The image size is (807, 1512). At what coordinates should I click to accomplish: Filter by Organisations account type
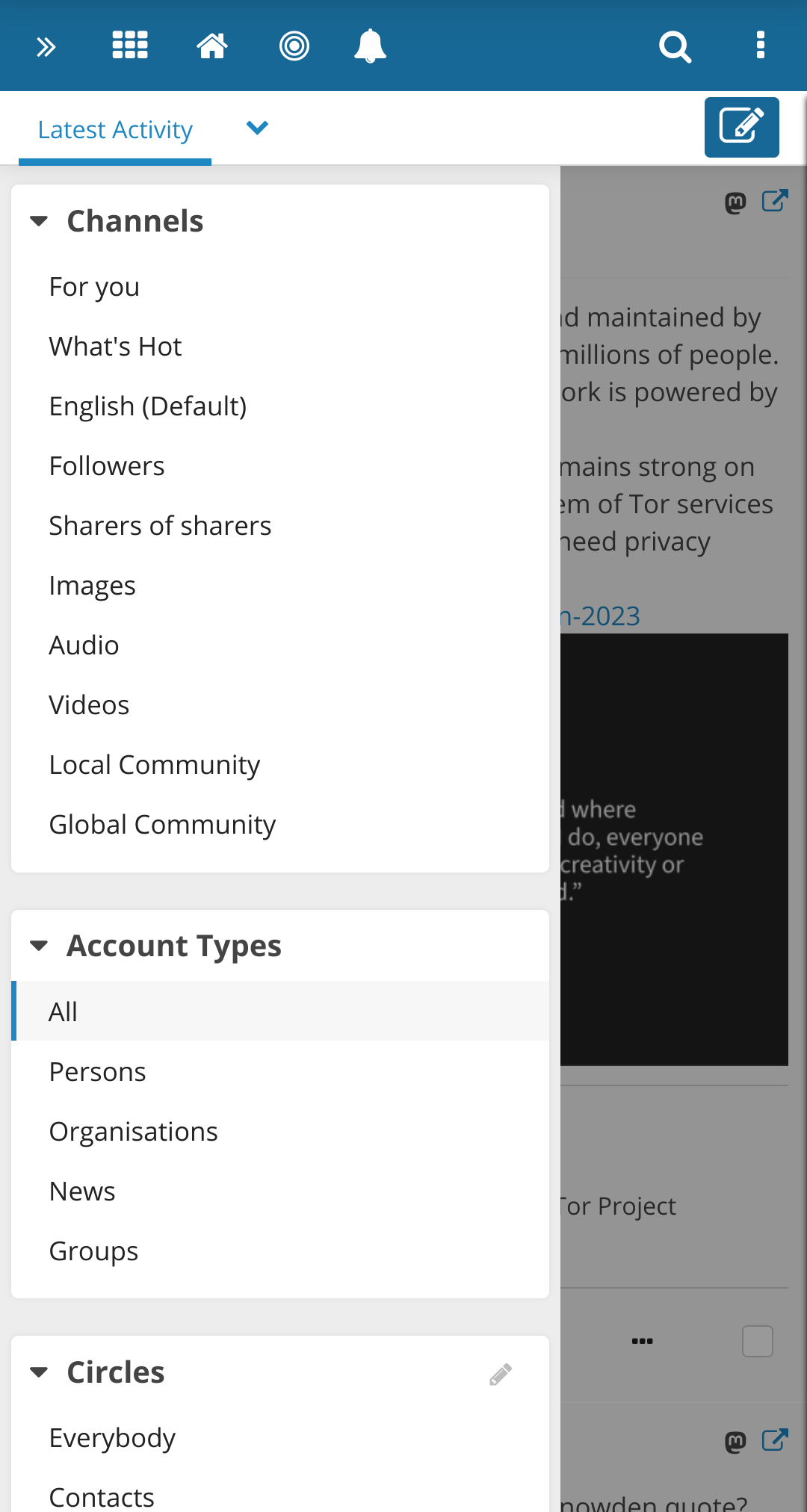(x=133, y=1132)
